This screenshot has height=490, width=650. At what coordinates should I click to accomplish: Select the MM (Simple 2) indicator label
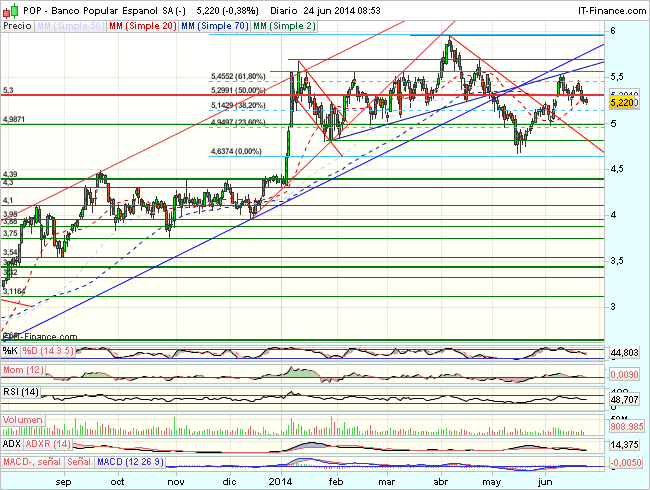[282, 24]
